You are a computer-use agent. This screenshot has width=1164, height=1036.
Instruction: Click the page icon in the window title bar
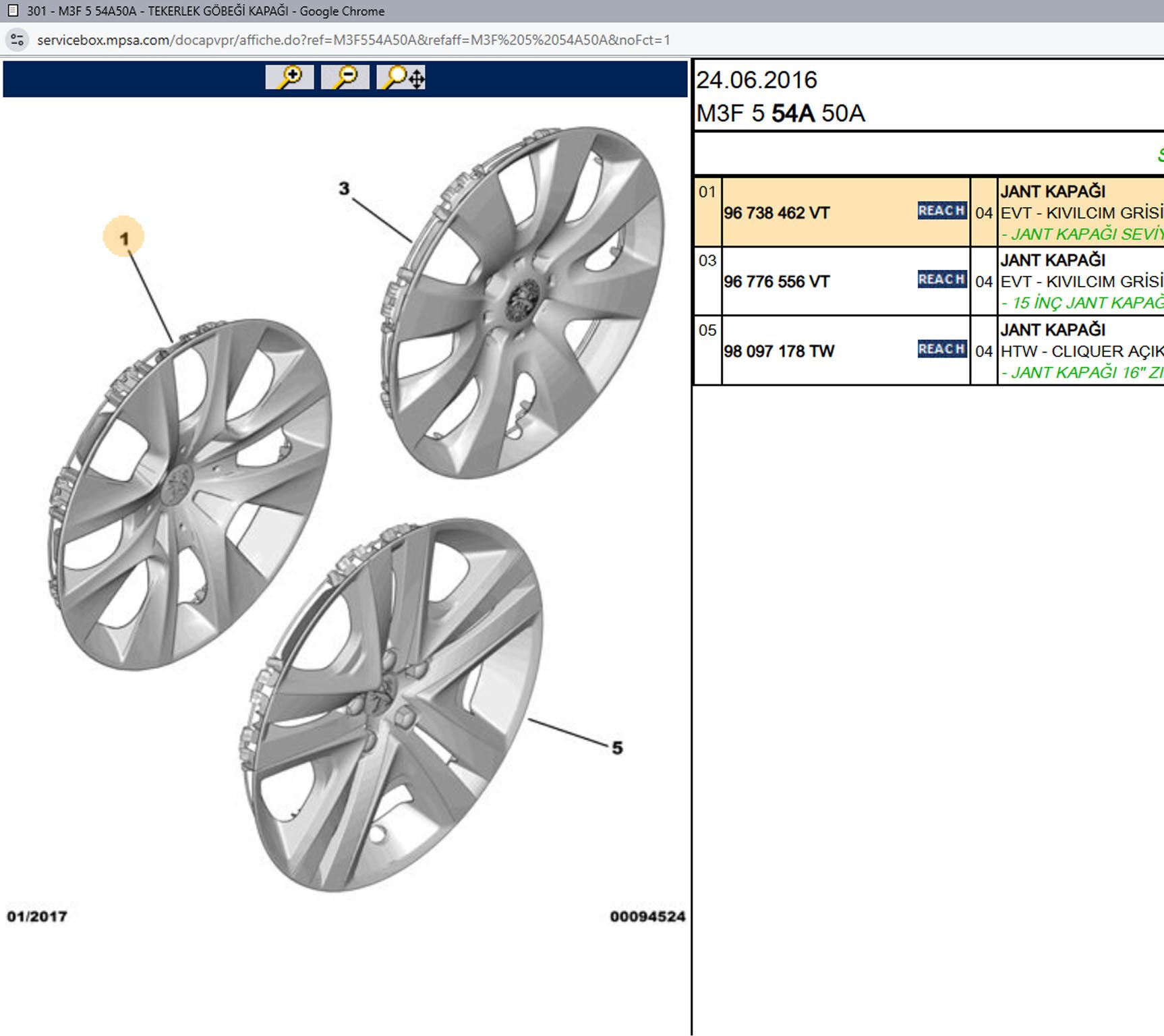12,11
